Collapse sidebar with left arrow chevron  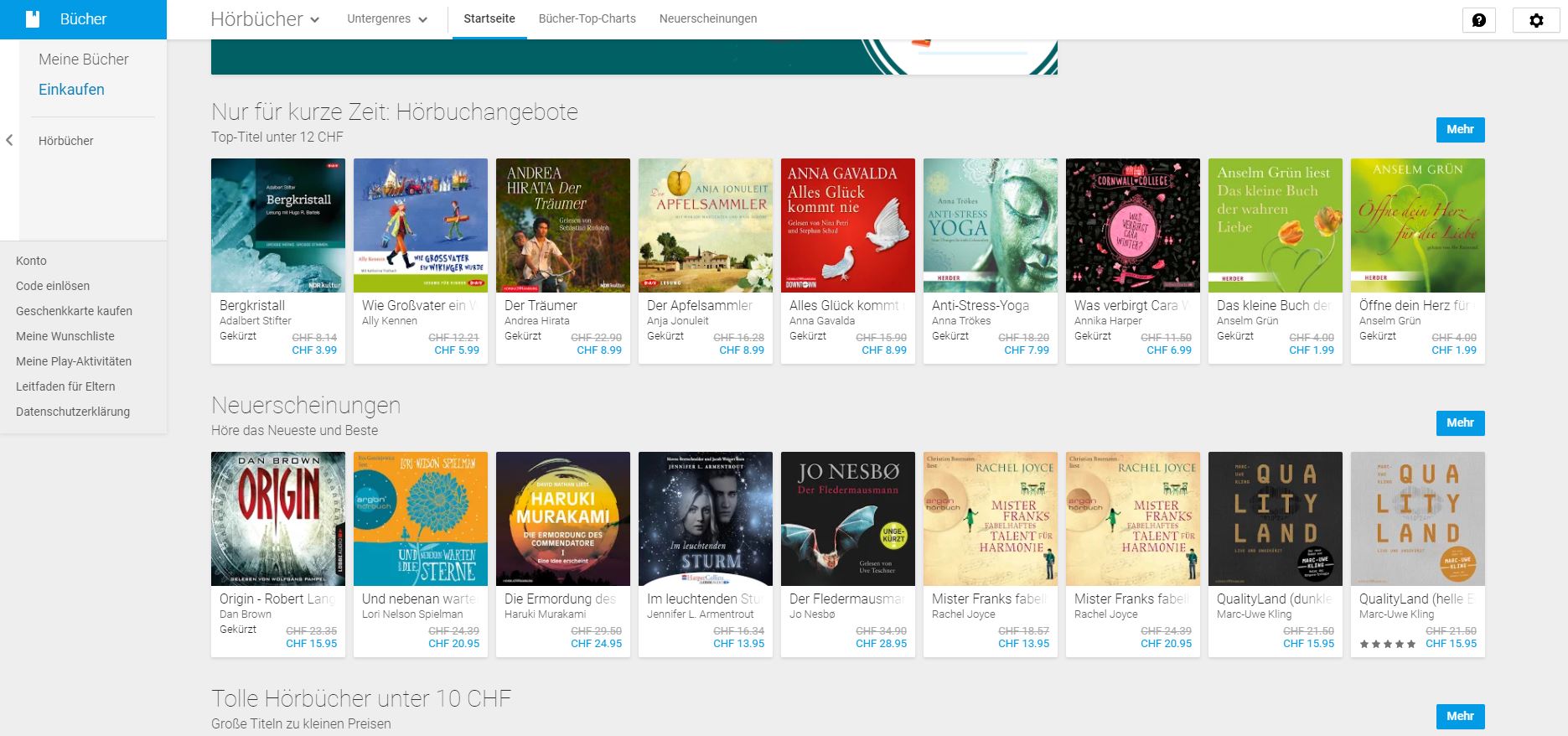[9, 140]
